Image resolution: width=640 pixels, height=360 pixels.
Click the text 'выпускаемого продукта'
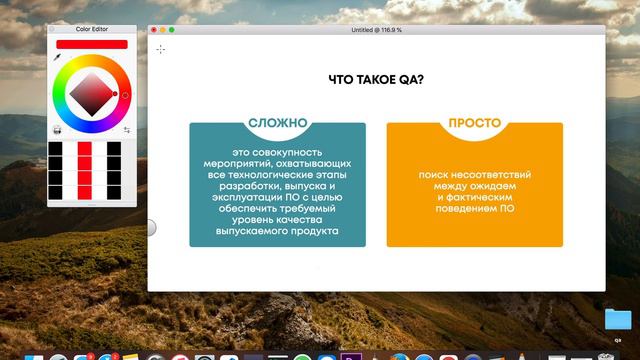point(277,231)
